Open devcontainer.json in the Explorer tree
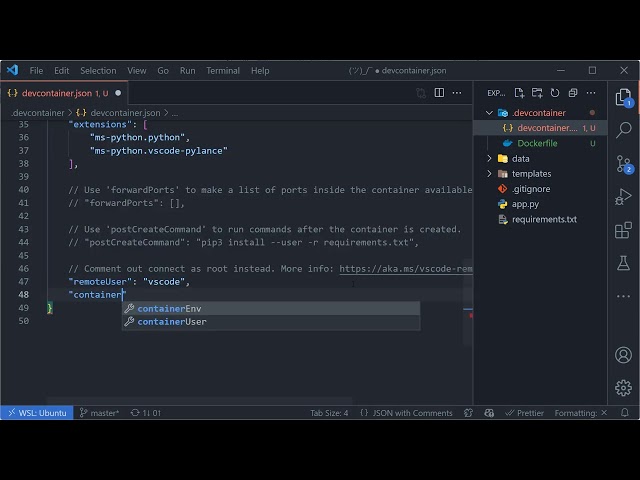This screenshot has width=640, height=480. tap(540, 128)
